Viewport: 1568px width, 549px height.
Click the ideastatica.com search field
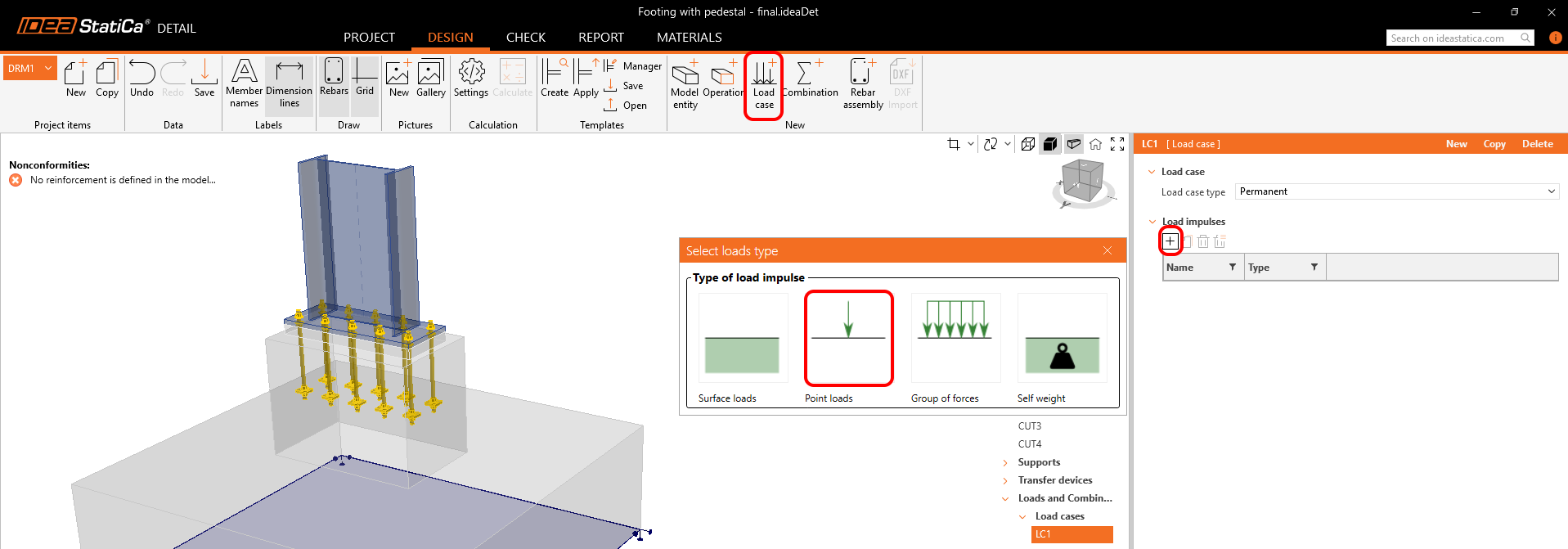click(1453, 38)
